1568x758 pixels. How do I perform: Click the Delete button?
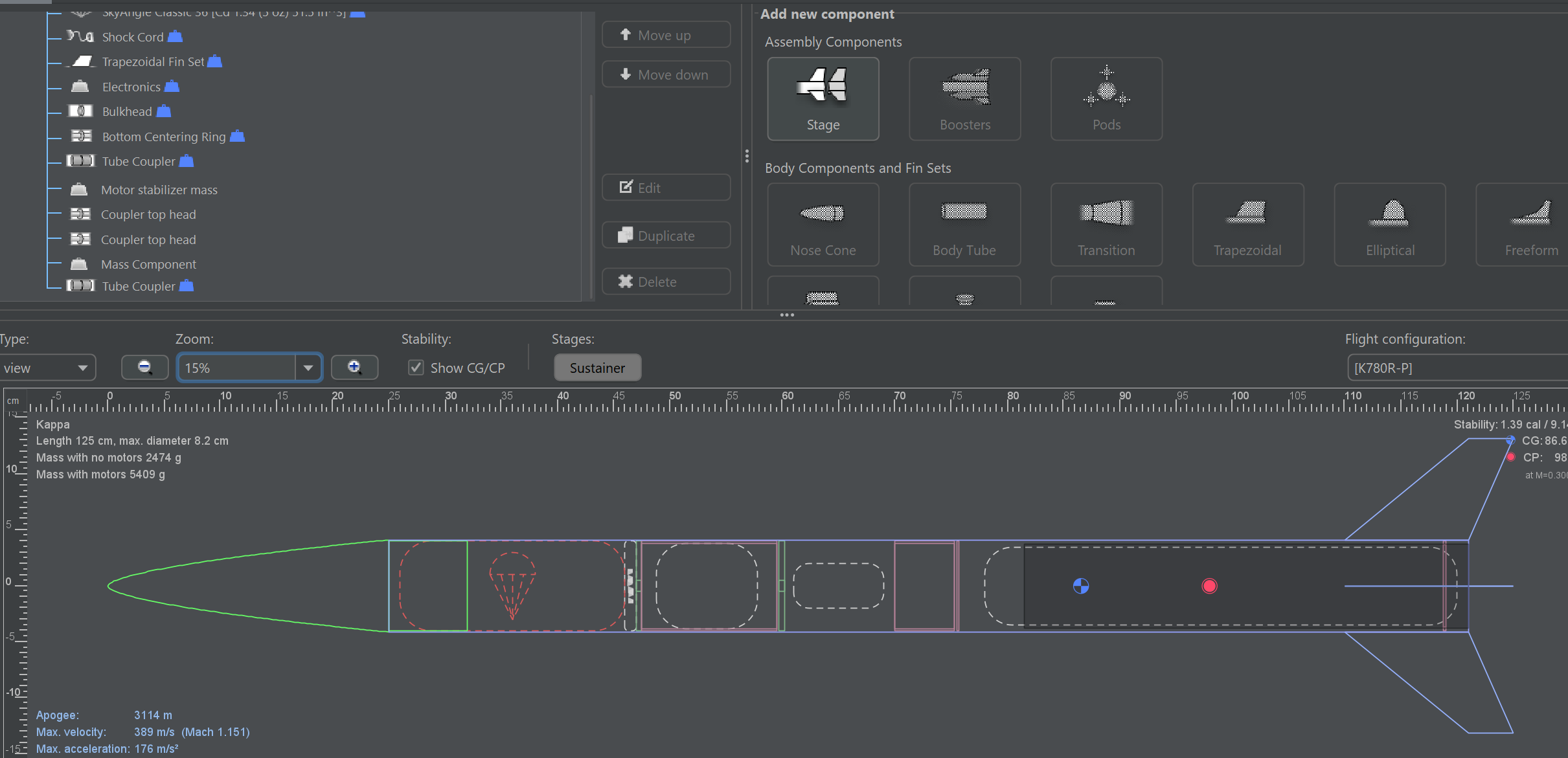666,282
